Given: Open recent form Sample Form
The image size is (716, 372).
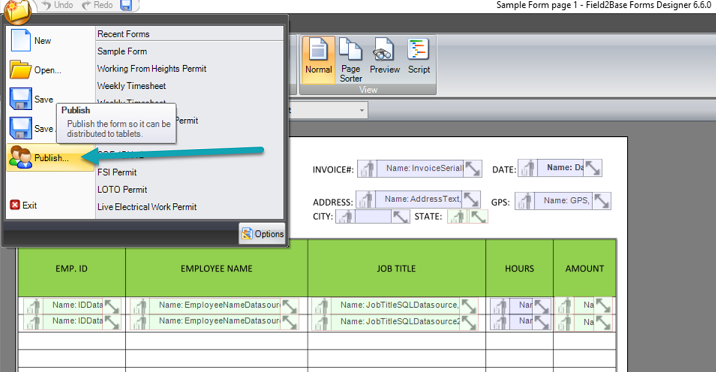Looking at the screenshot, I should pos(122,52).
